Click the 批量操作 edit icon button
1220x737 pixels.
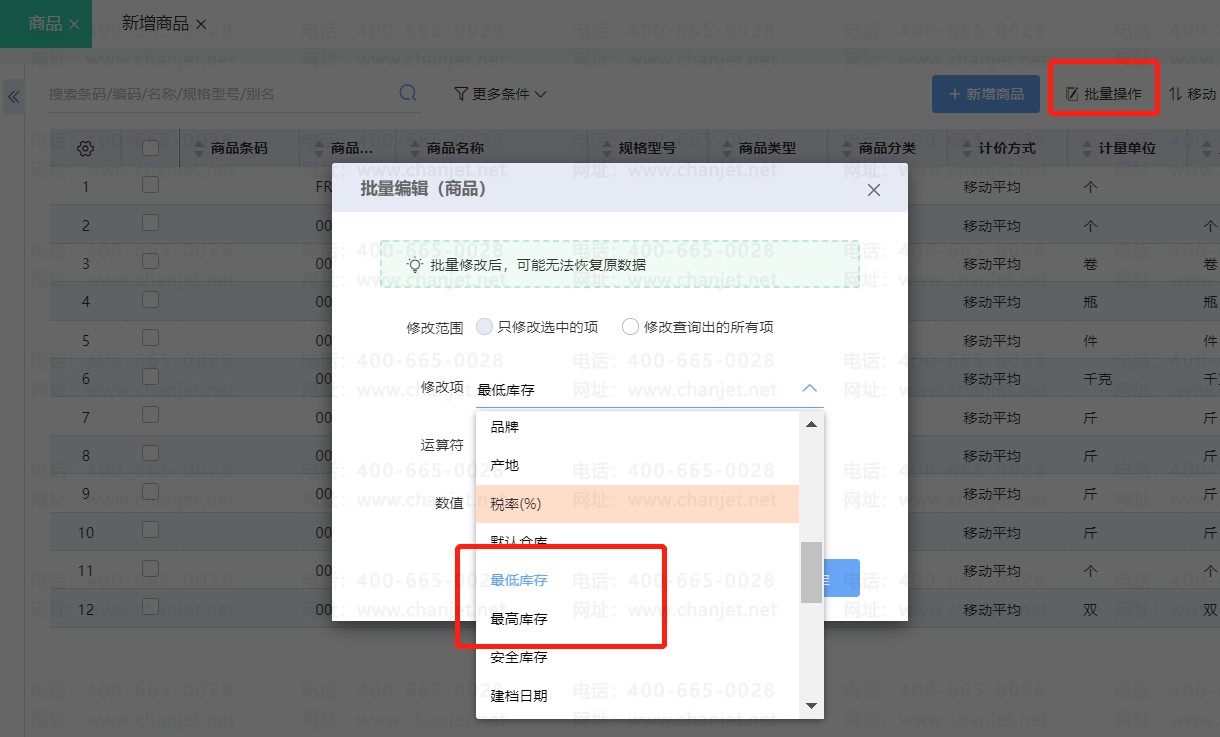point(1104,94)
